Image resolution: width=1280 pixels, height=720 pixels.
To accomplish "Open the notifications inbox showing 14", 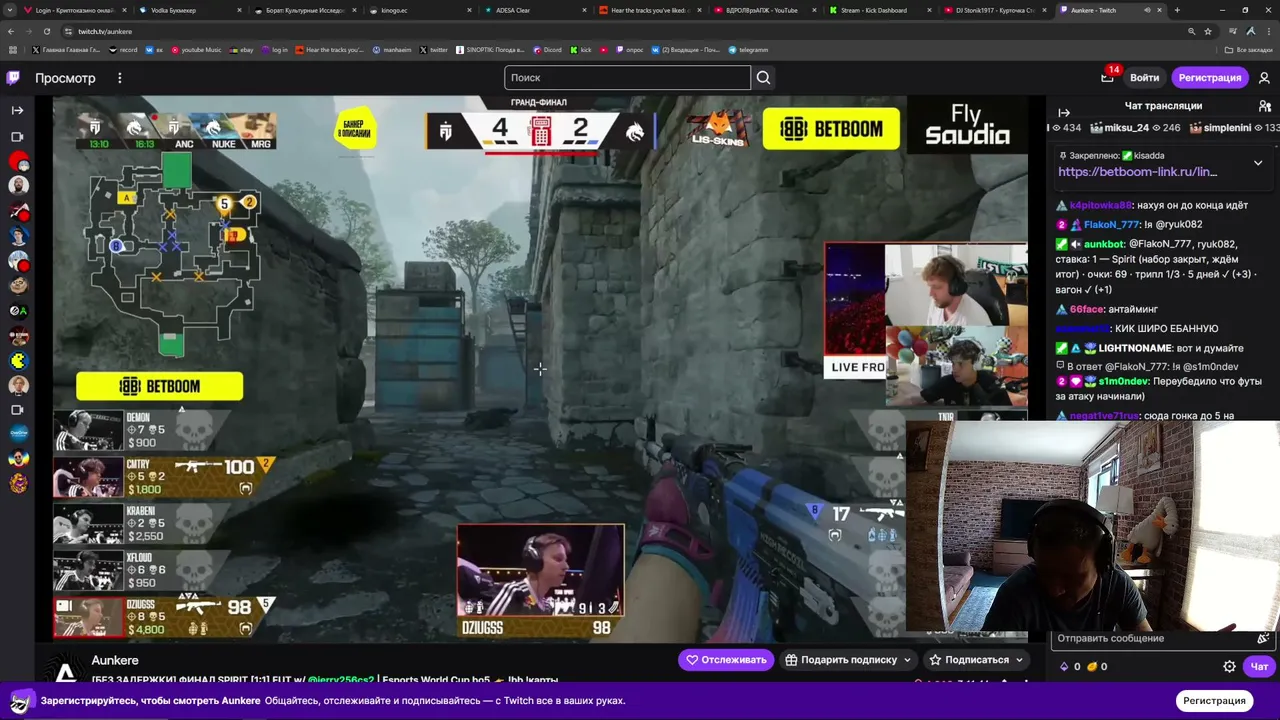I will point(1108,76).
